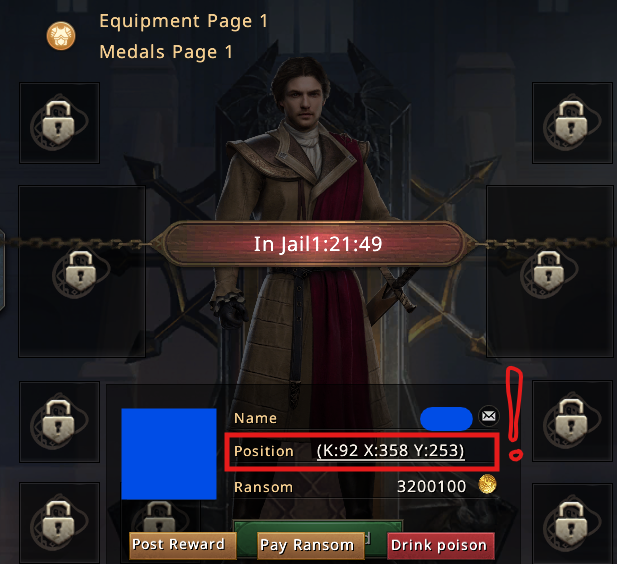Select the bottom-right locked equipment slot
Screen dimensions: 617x564
point(572,524)
